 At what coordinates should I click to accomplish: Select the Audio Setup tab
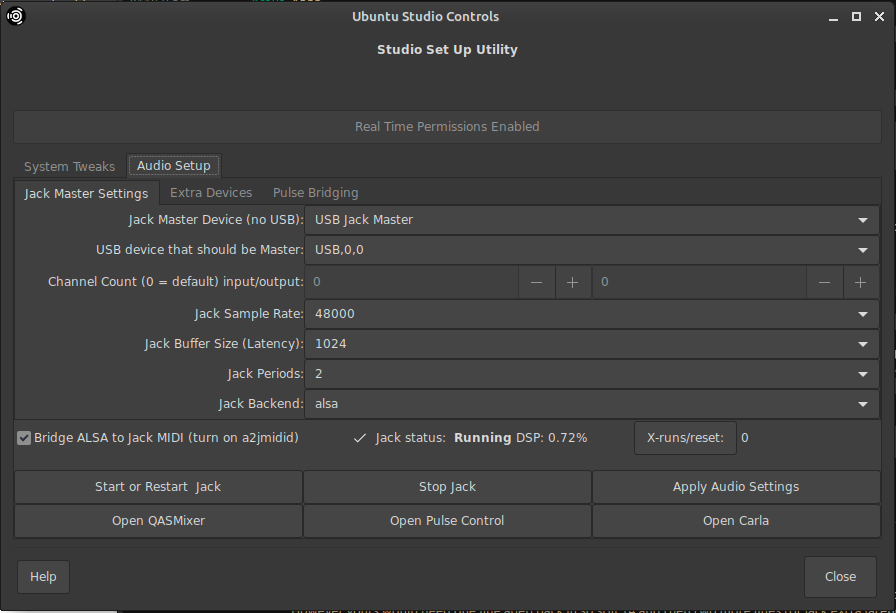point(174,166)
